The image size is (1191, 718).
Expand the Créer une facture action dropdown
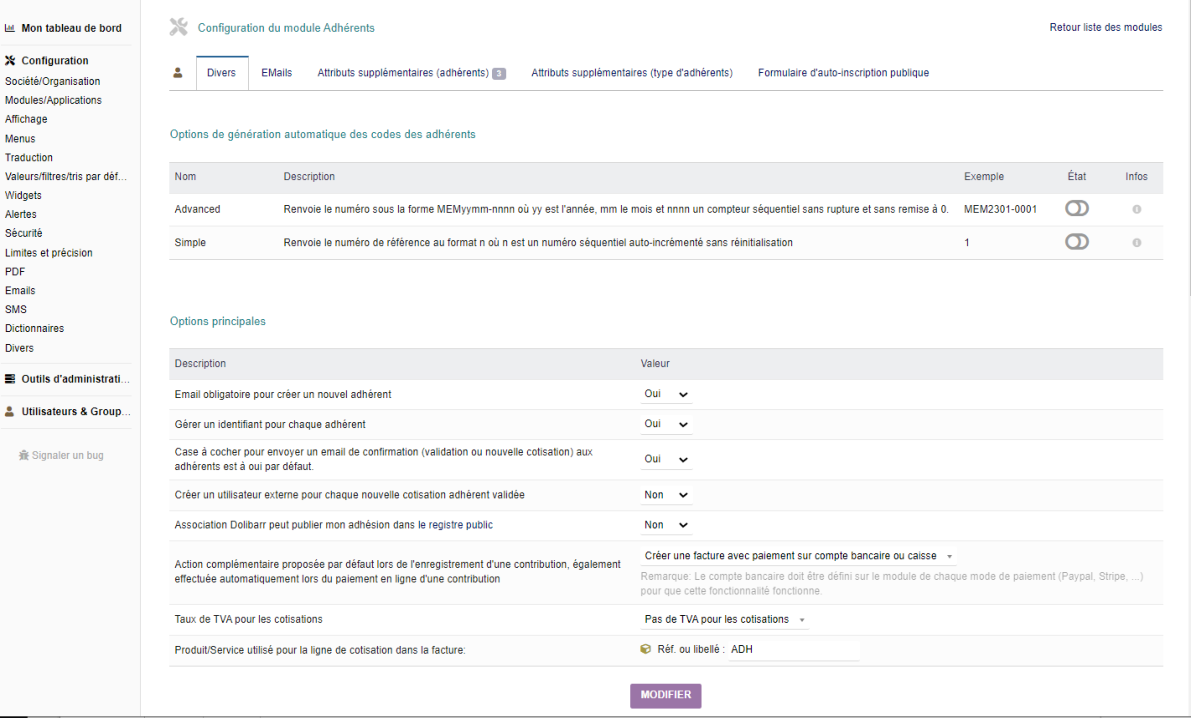pyautogui.click(x=798, y=556)
